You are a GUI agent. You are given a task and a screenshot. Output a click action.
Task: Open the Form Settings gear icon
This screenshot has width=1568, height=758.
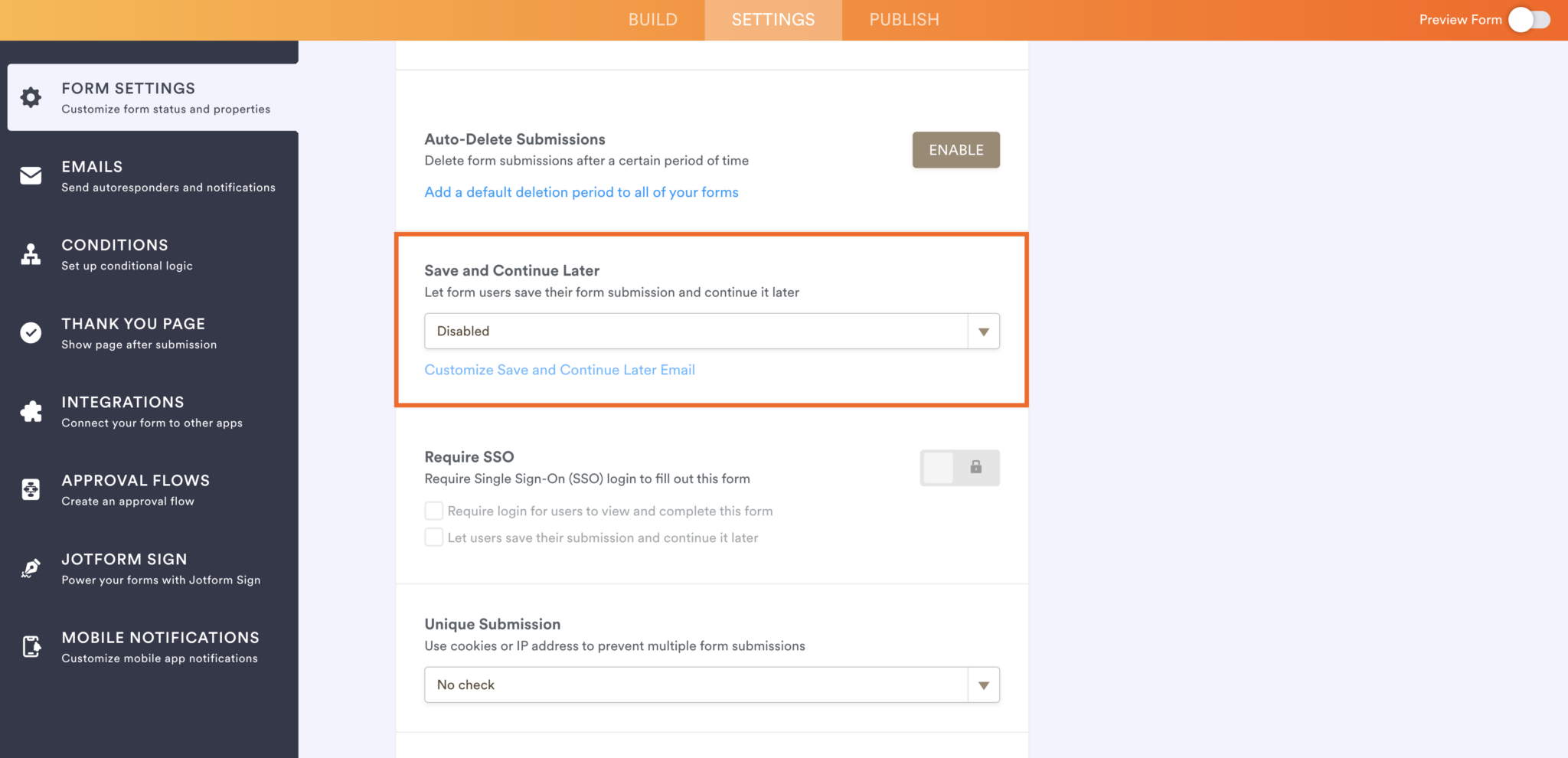(30, 97)
